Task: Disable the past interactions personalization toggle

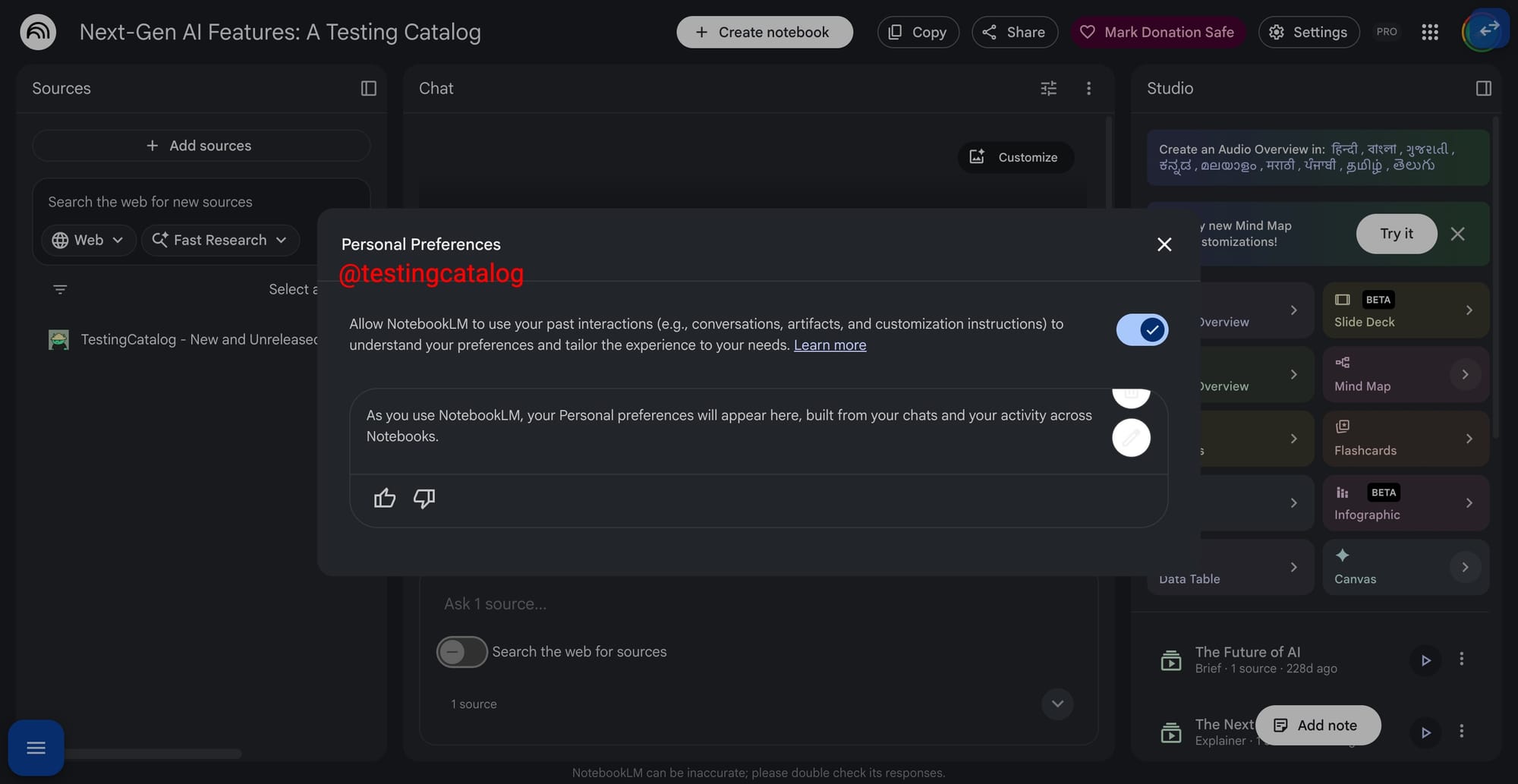Action: coord(1142,330)
